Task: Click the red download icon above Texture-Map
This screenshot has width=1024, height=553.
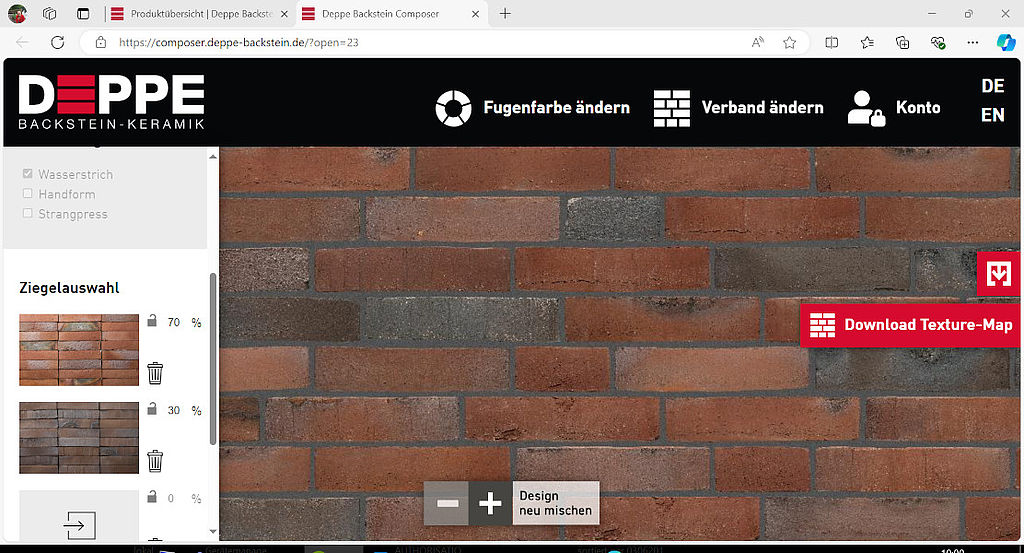Action: tap(998, 274)
